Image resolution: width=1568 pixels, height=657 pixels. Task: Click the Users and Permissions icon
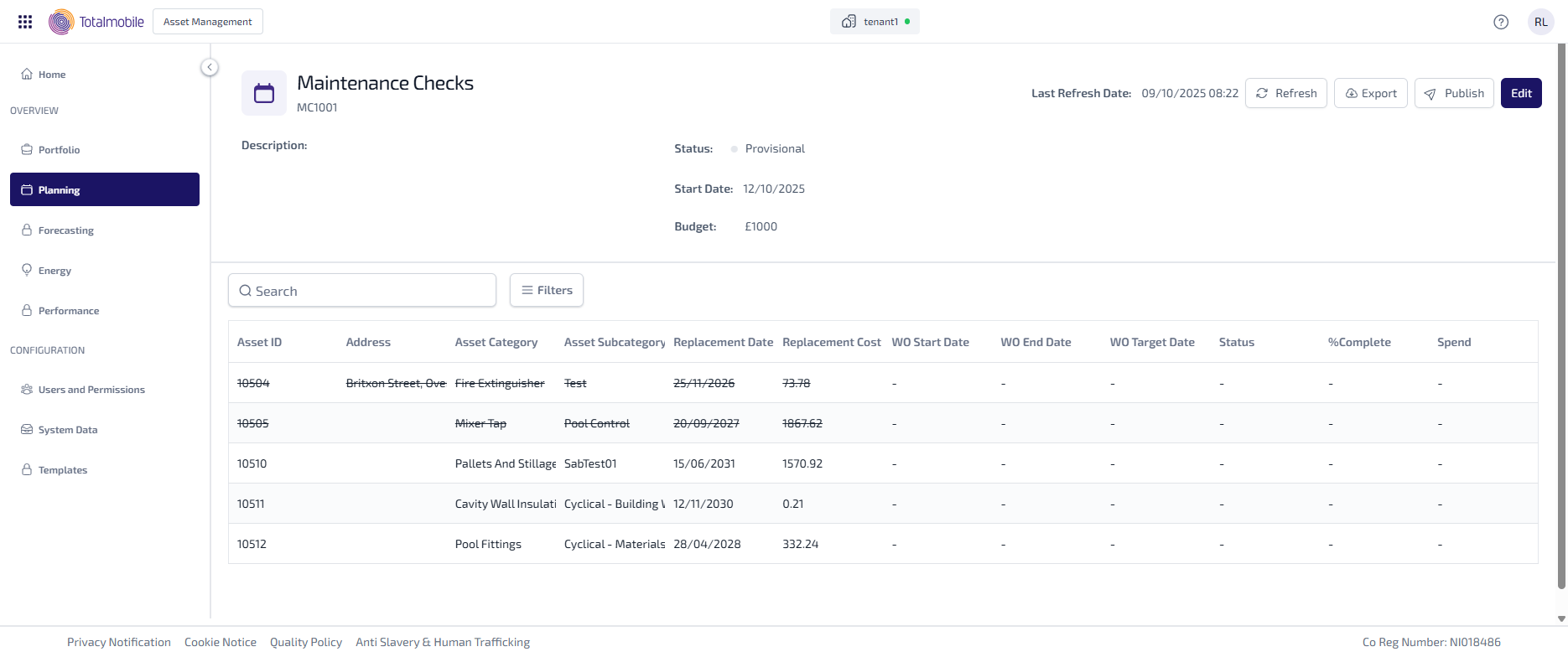[x=27, y=390]
